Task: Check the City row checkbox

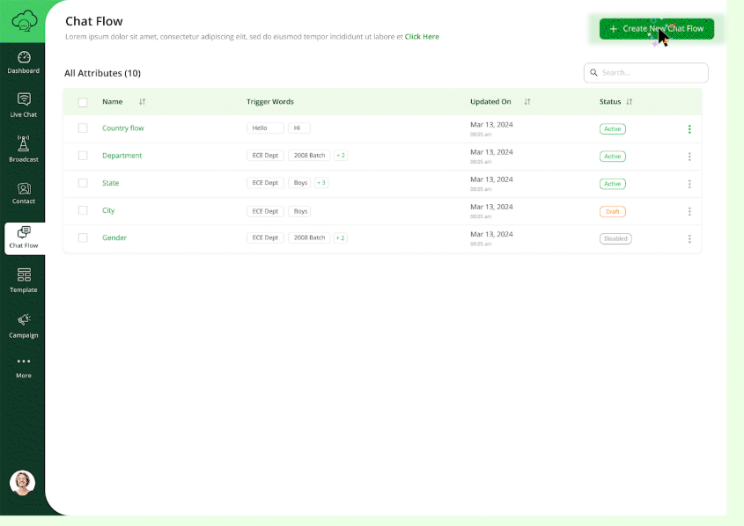Action: point(83,210)
